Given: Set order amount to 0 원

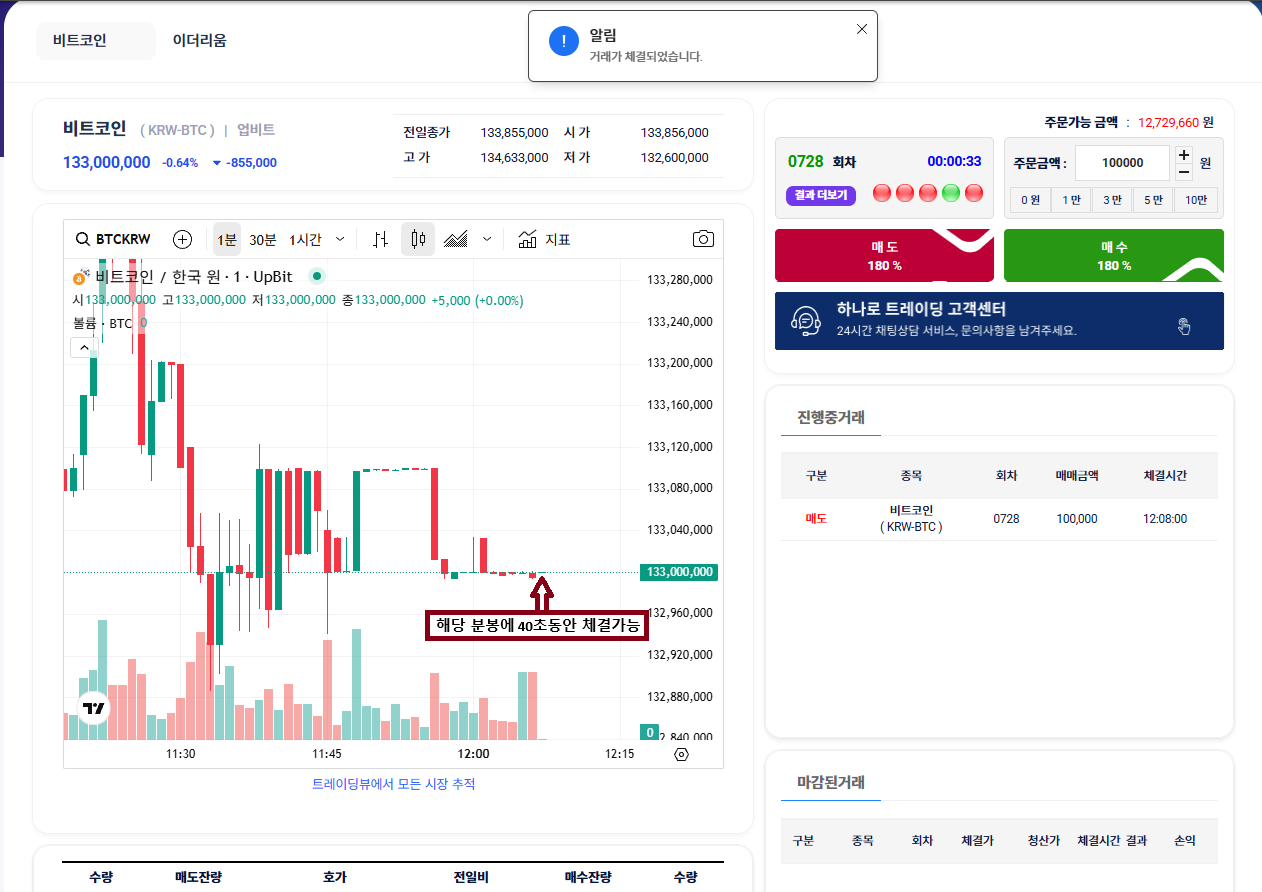Looking at the screenshot, I should 1030,200.
